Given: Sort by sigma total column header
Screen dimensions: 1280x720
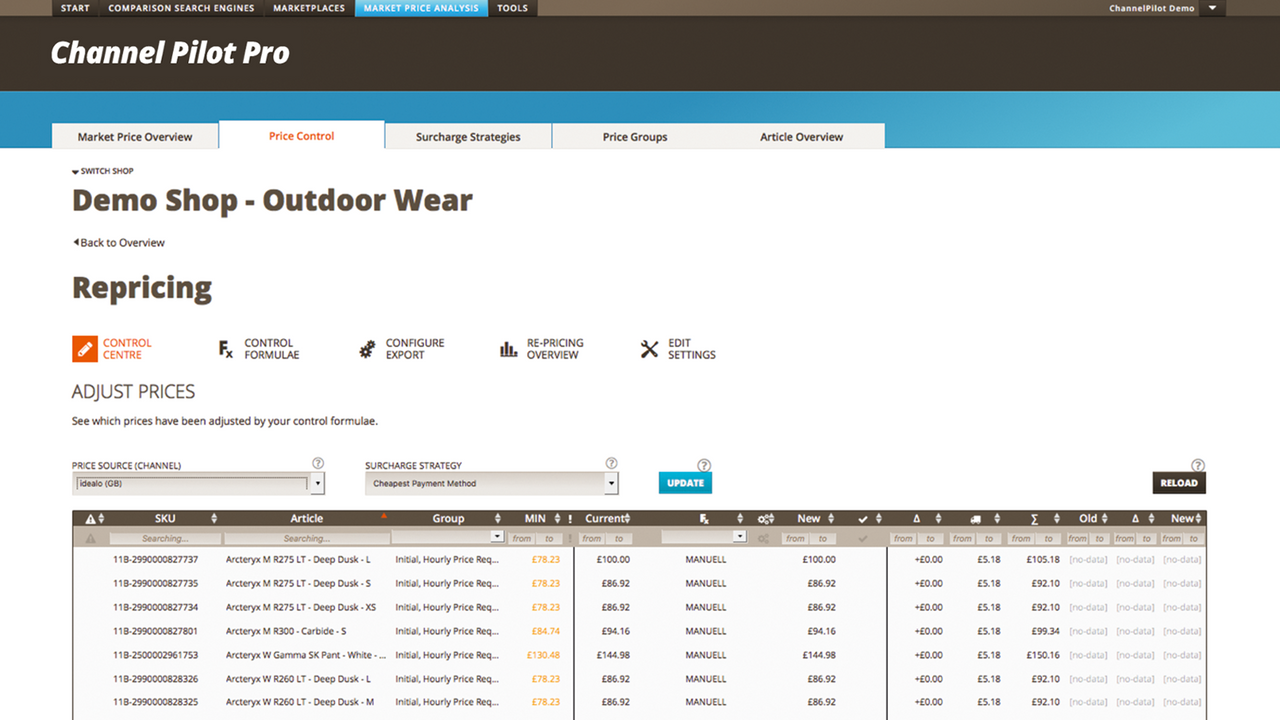Looking at the screenshot, I should point(1034,519).
